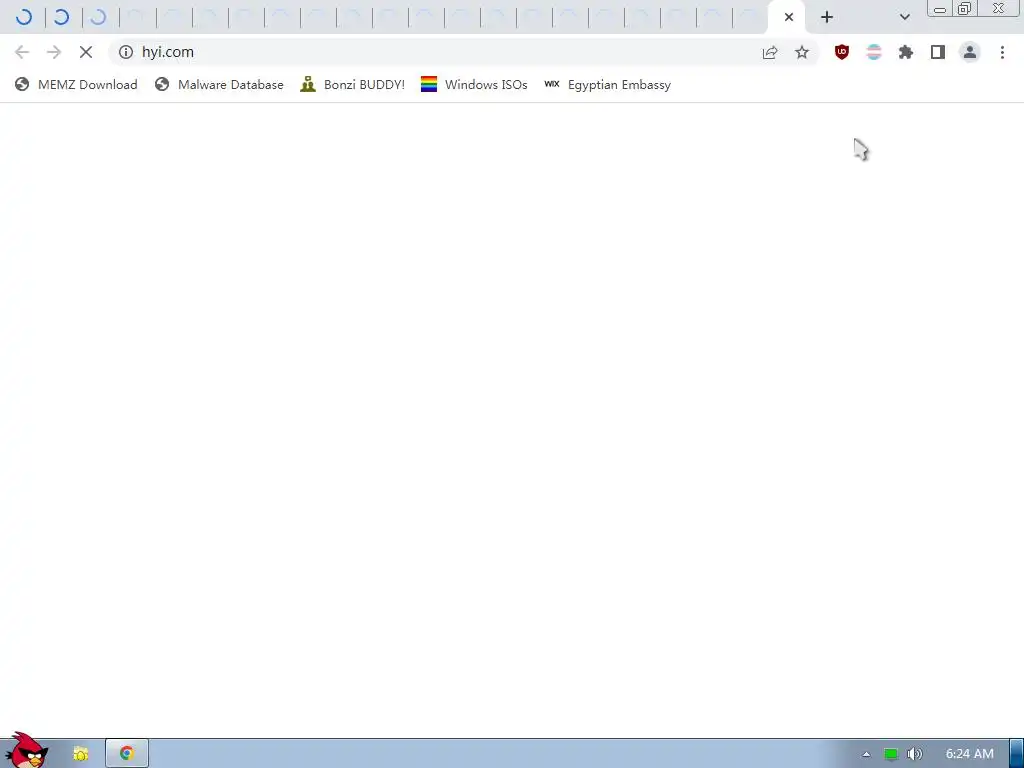This screenshot has height=768, width=1024.
Task: Open Bonzi BUDDY! bookmark
Action: [353, 84]
